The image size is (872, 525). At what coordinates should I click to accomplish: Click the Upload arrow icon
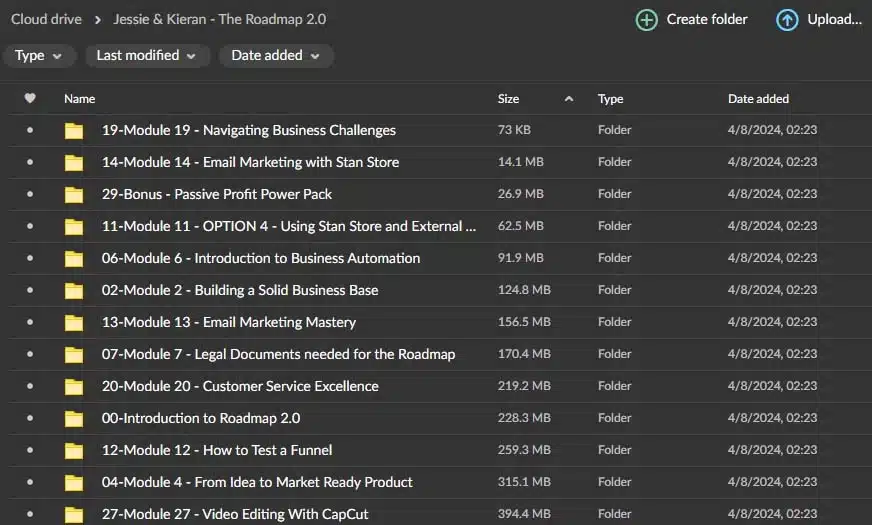[787, 20]
